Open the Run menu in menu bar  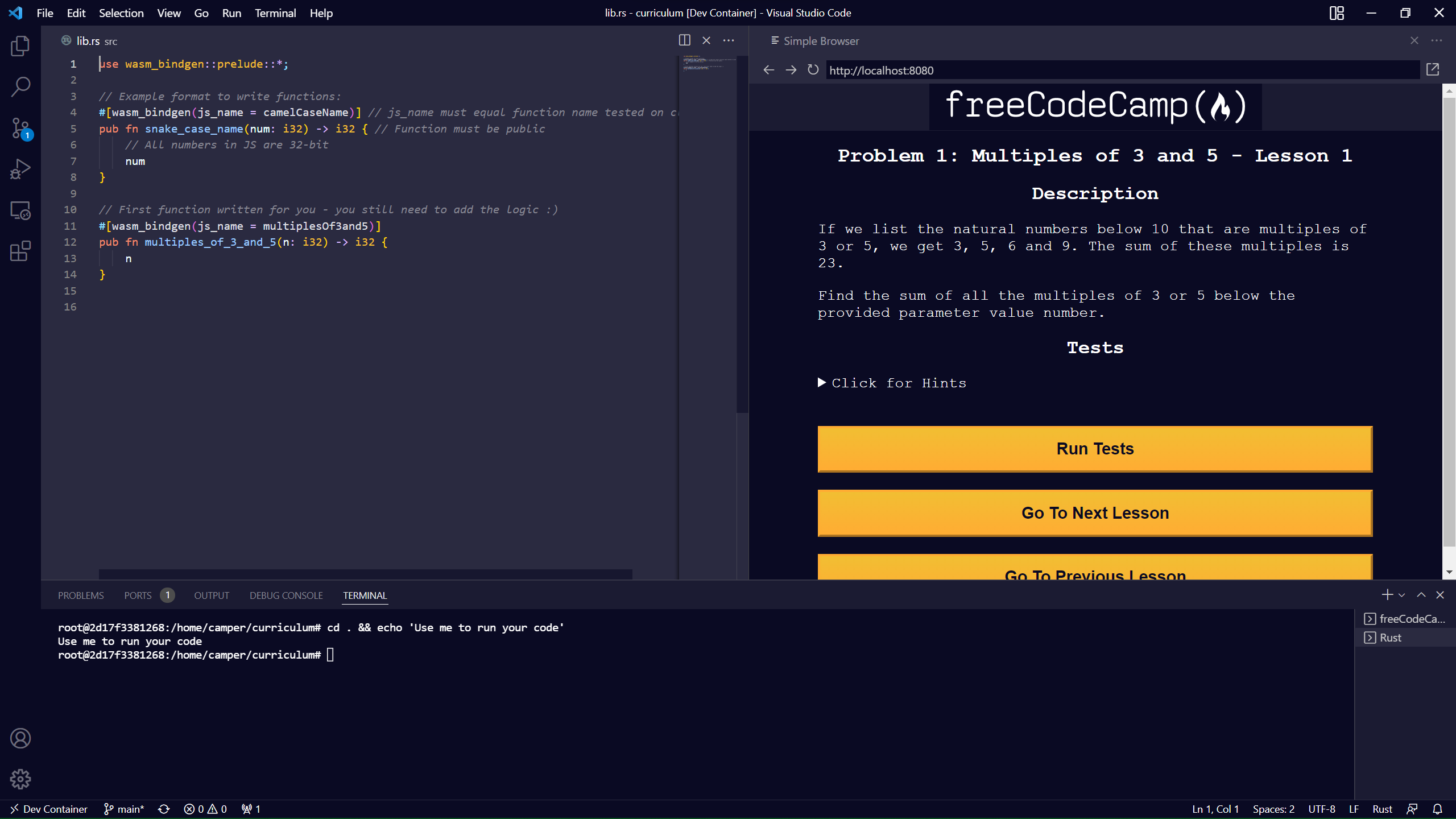point(231,13)
